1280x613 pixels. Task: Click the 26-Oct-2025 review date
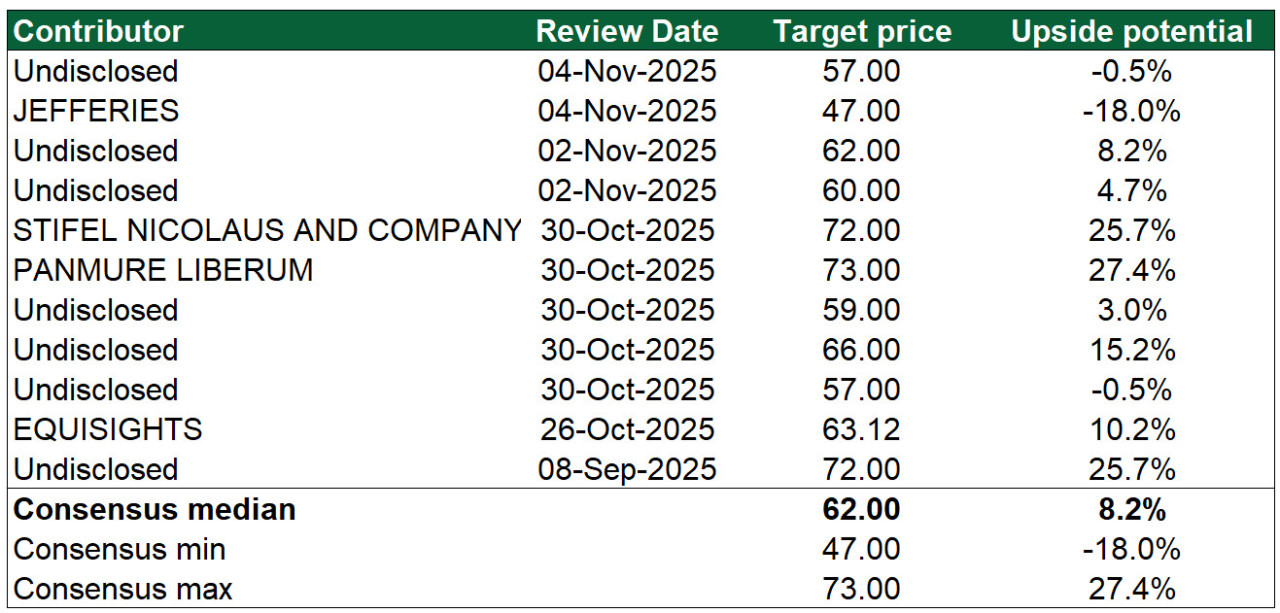tap(627, 430)
